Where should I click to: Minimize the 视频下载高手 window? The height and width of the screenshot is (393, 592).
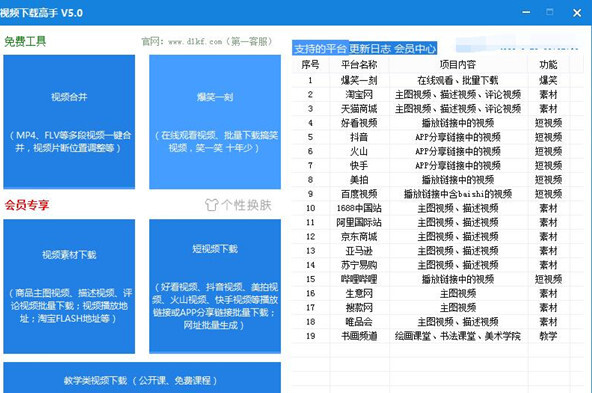[526, 12]
